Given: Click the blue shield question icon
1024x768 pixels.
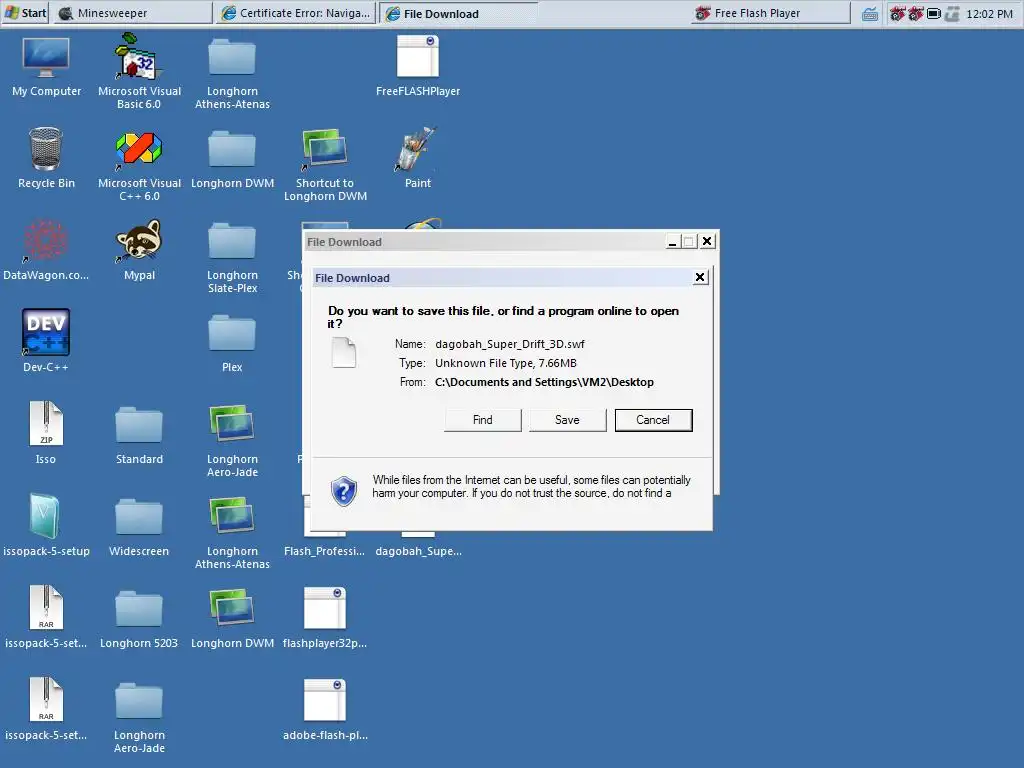Looking at the screenshot, I should 344,491.
